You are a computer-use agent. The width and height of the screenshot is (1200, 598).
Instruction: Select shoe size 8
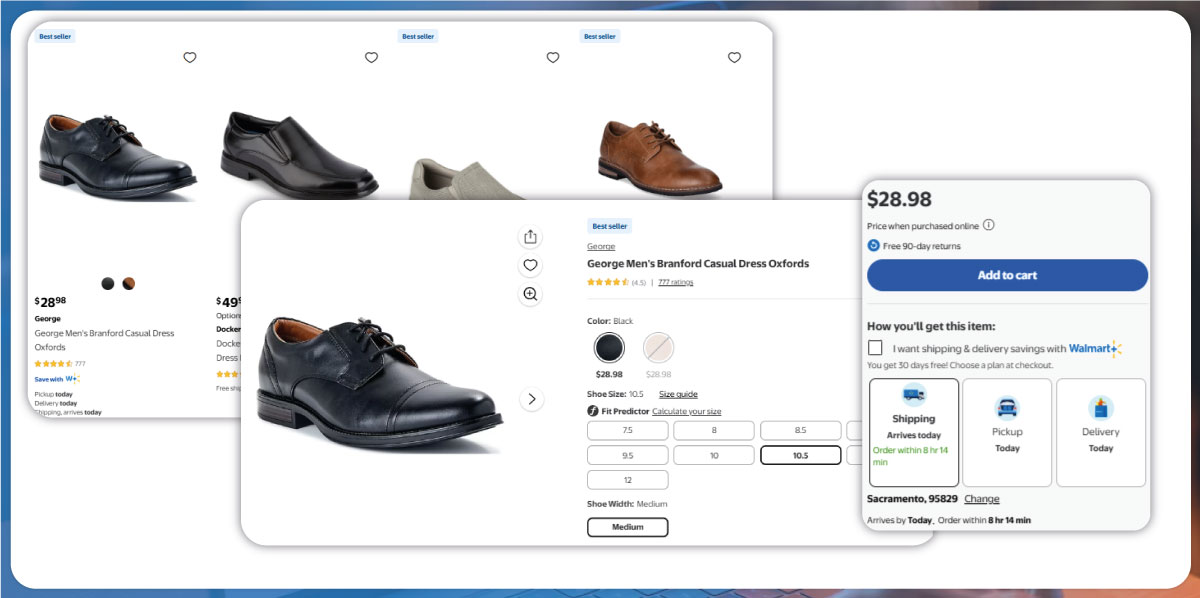pos(714,431)
